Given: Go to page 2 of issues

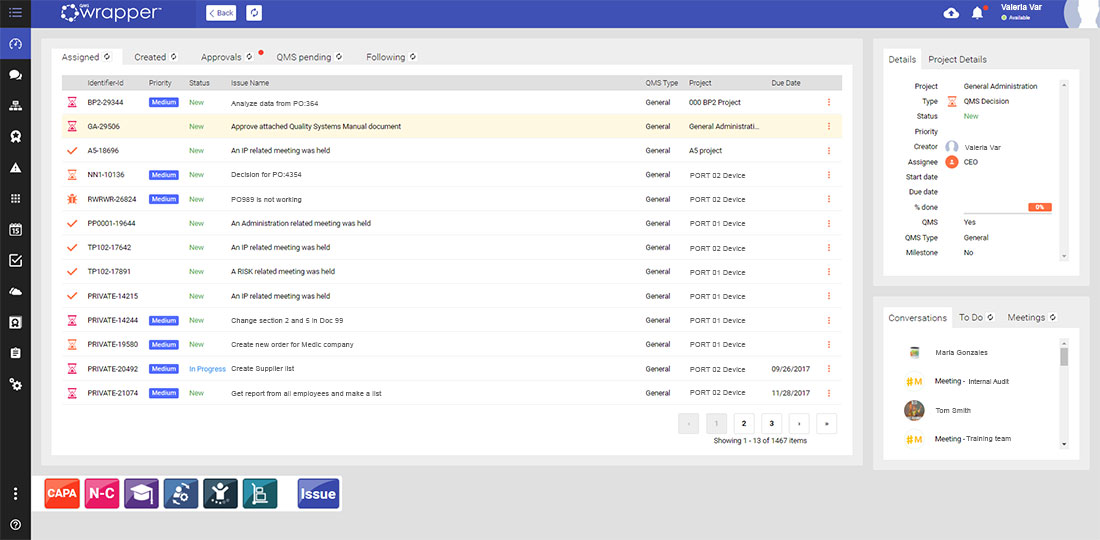Looking at the screenshot, I should coord(743,423).
